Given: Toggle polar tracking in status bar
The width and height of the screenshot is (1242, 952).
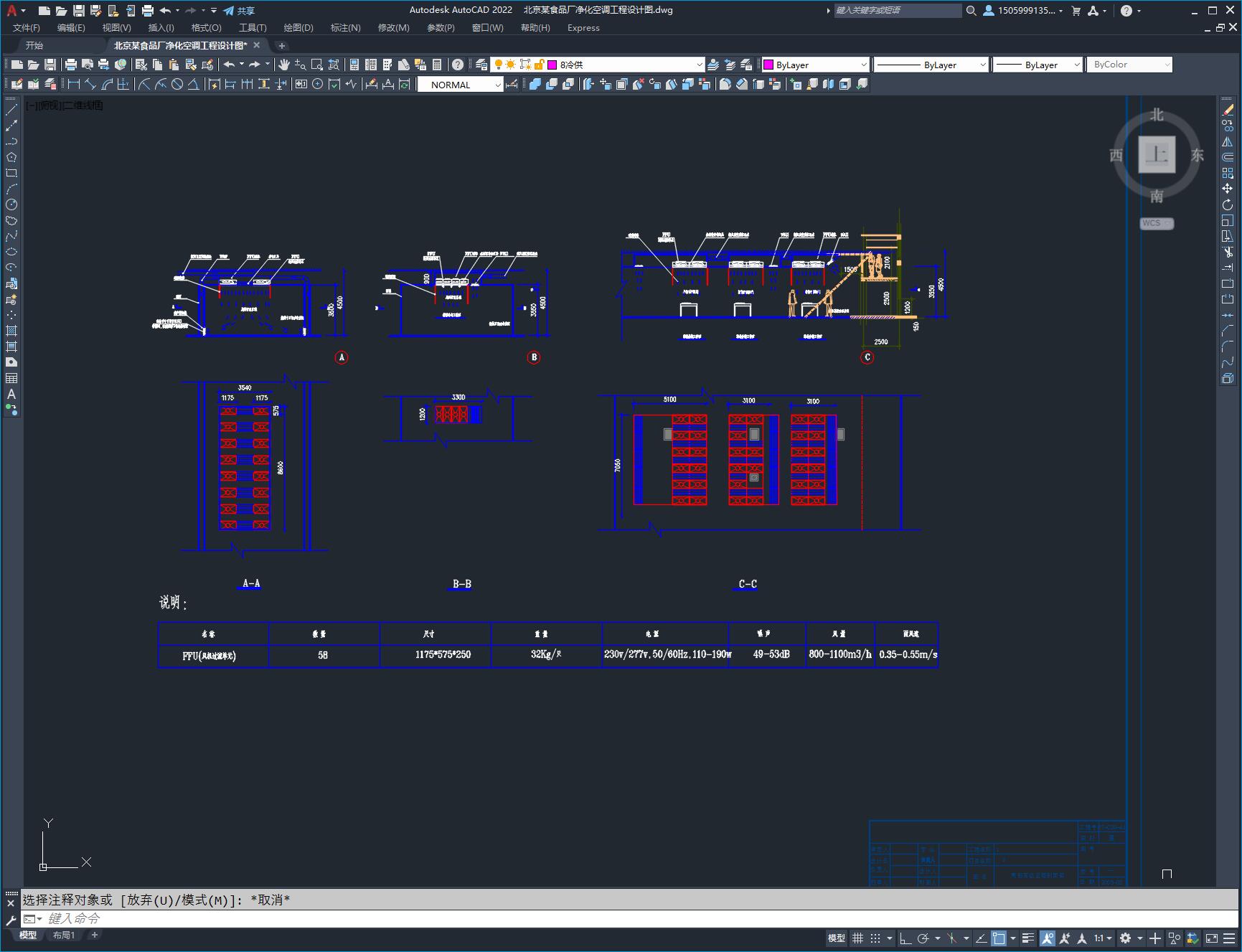Looking at the screenshot, I should point(923,938).
